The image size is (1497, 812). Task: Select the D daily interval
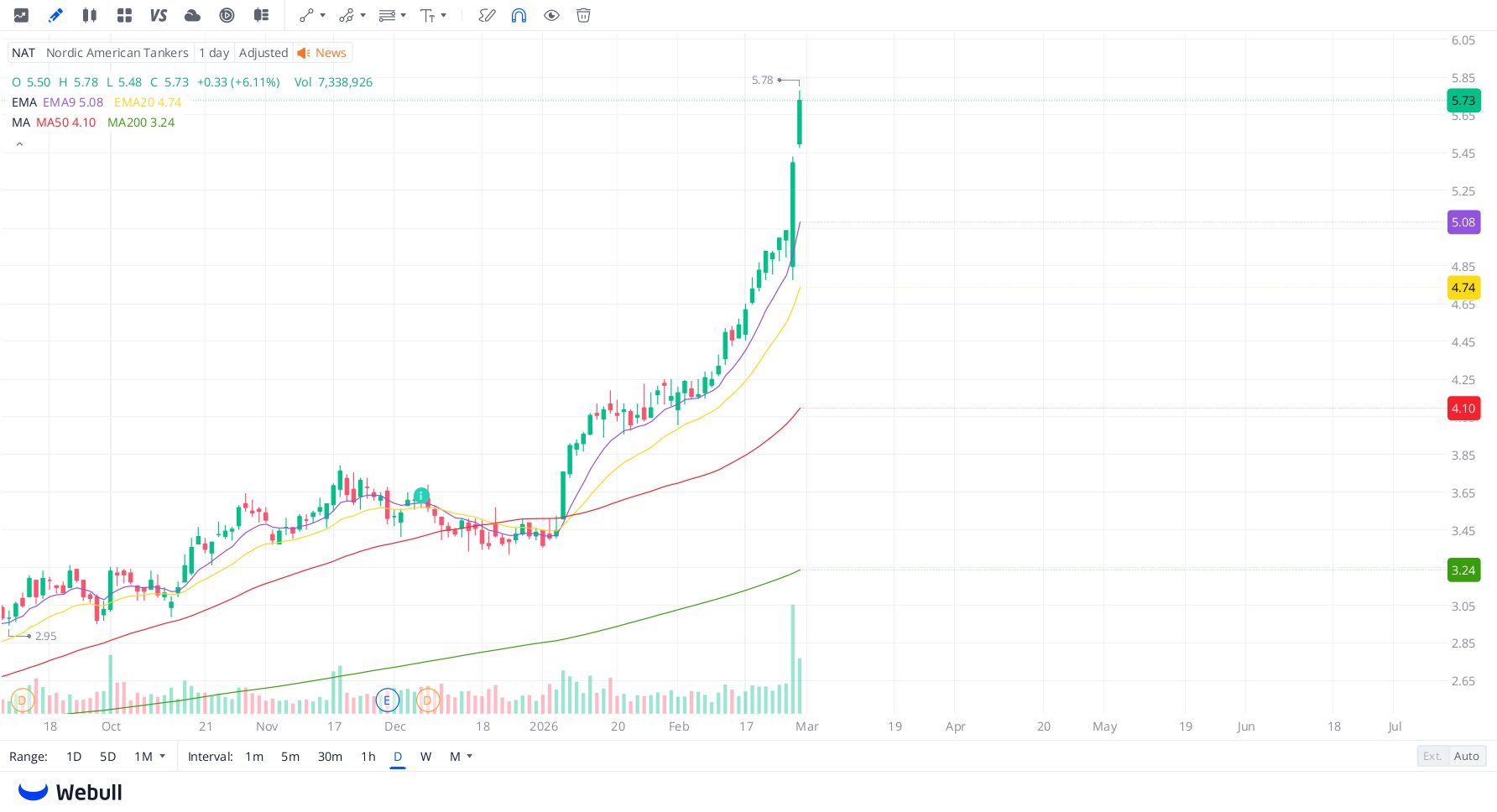click(x=398, y=757)
